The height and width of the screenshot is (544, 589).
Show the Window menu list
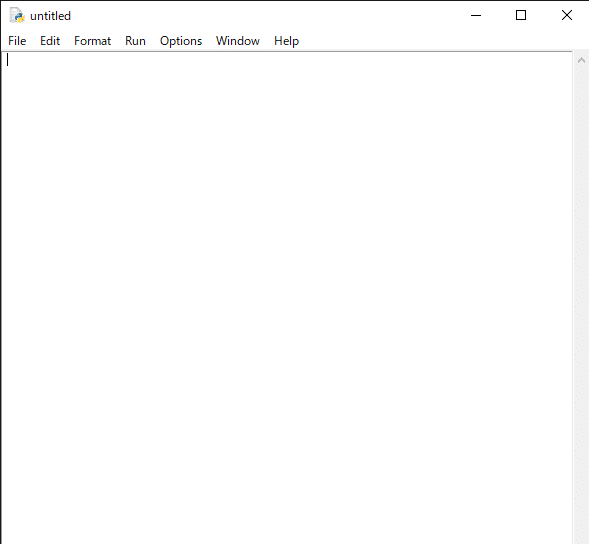[x=238, y=41]
